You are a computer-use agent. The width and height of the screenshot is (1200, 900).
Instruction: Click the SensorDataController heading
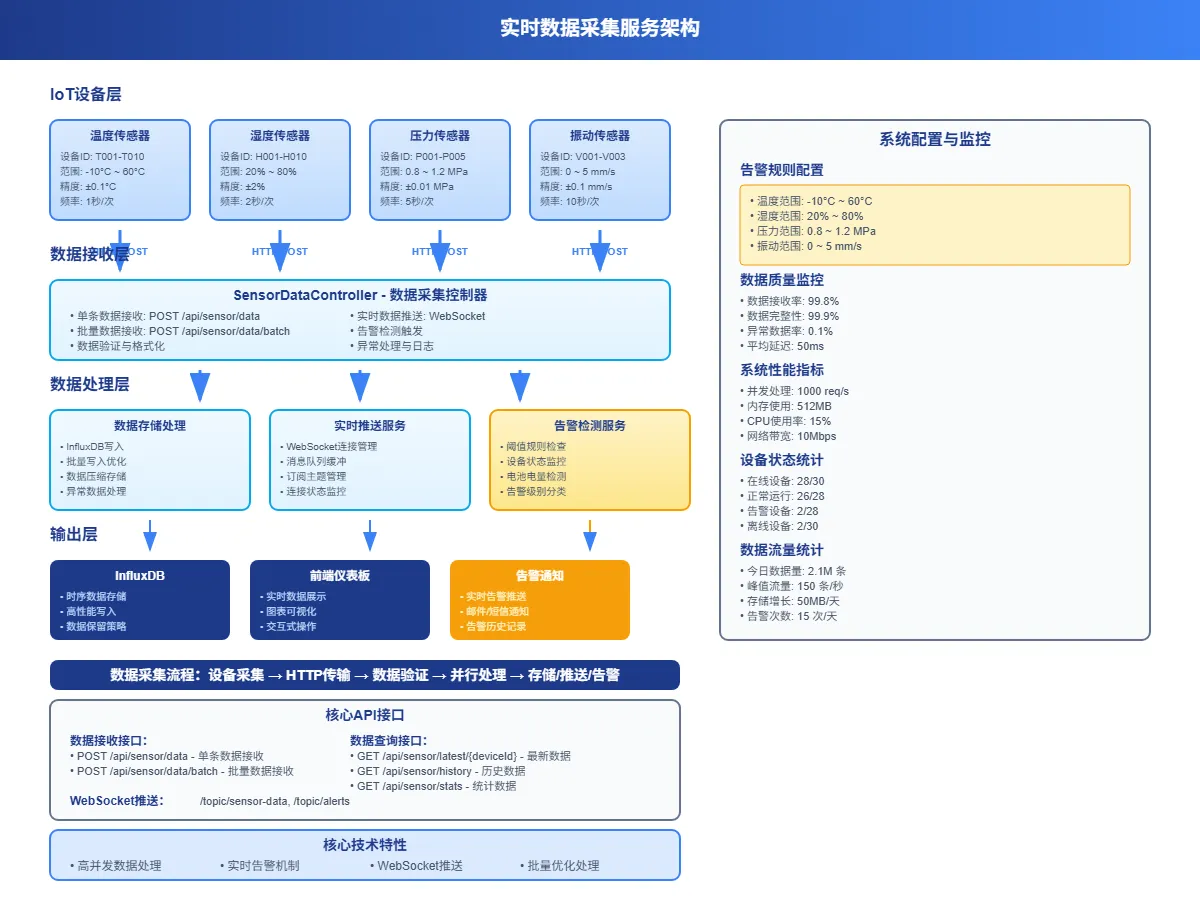tap(360, 295)
